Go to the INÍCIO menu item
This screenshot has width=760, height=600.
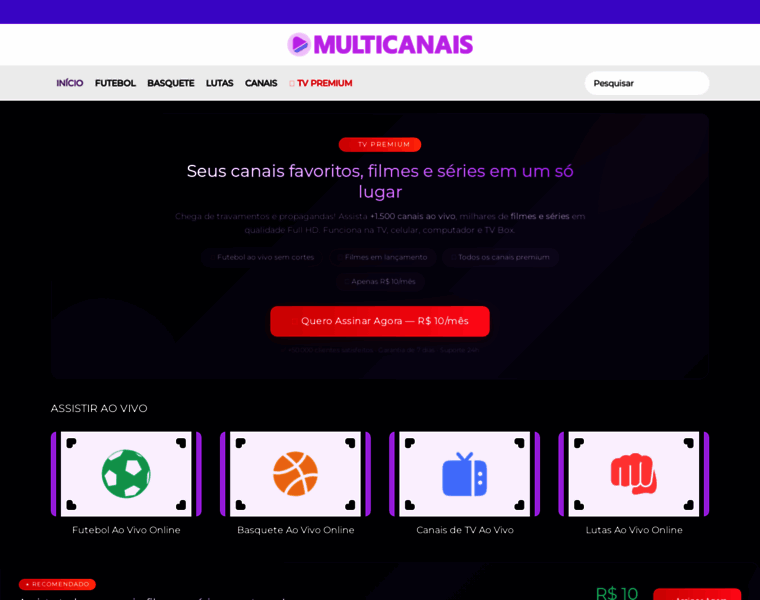pyautogui.click(x=70, y=83)
